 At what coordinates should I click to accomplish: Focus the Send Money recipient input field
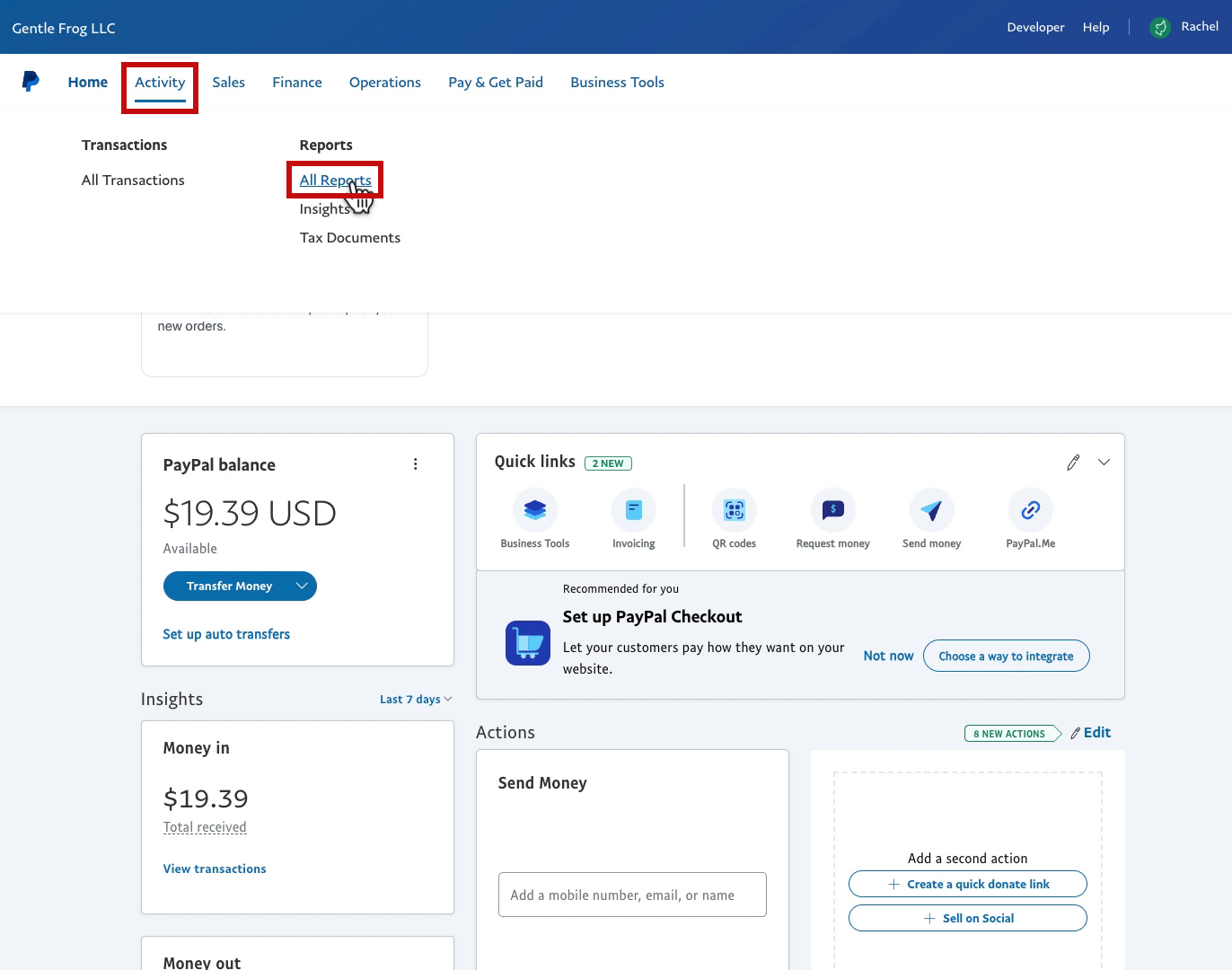(632, 895)
